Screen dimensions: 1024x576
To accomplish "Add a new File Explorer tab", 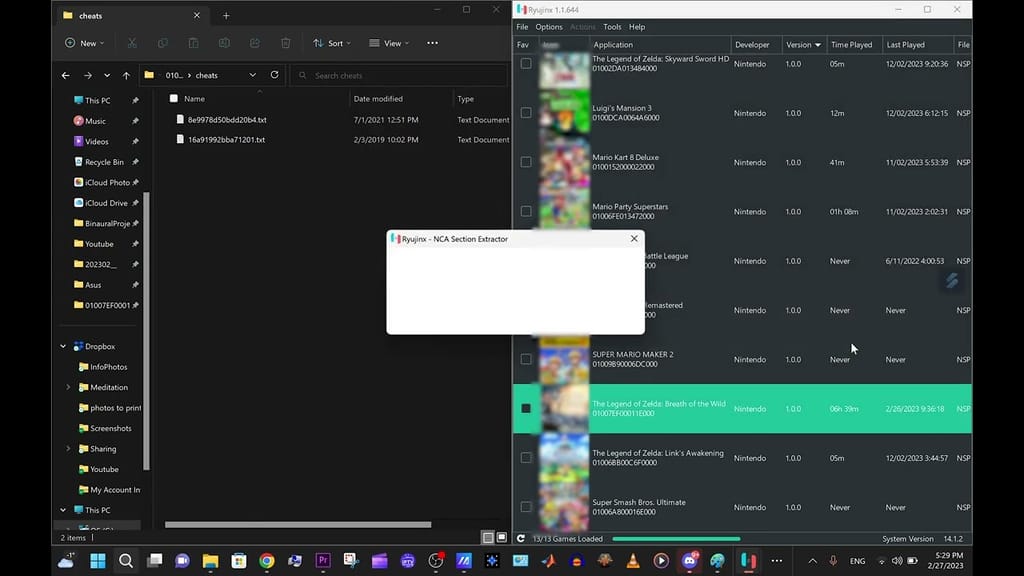I will pos(226,16).
